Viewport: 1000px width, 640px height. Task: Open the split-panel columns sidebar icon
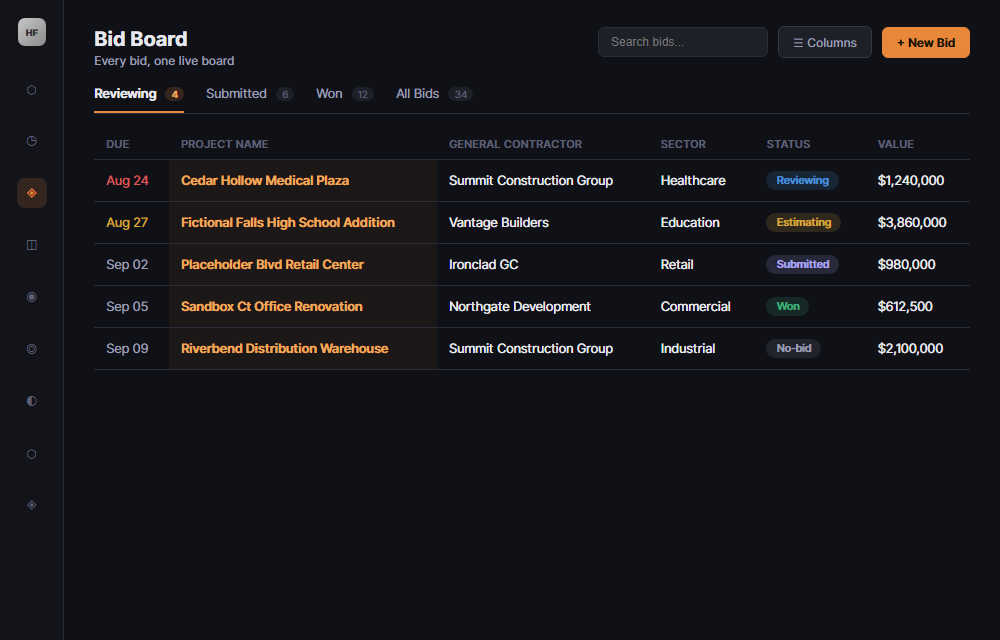[31, 245]
